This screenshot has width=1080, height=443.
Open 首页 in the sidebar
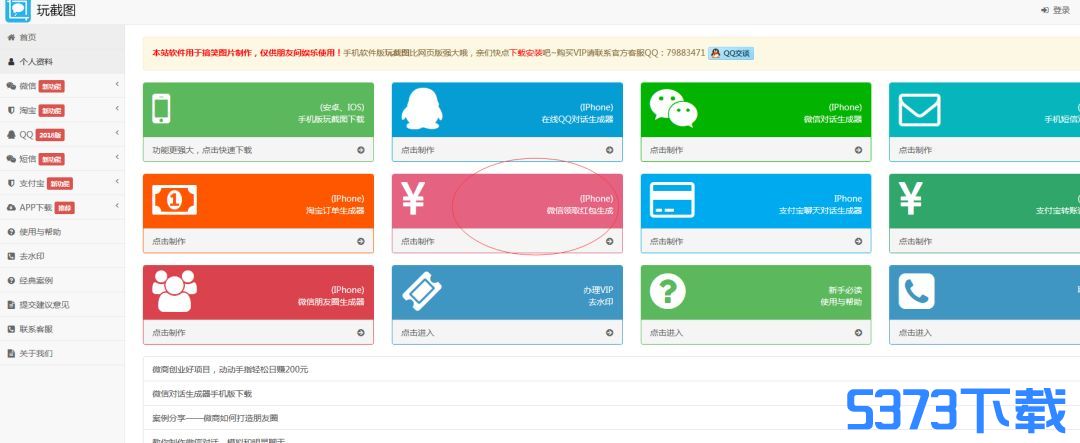tap(62, 37)
